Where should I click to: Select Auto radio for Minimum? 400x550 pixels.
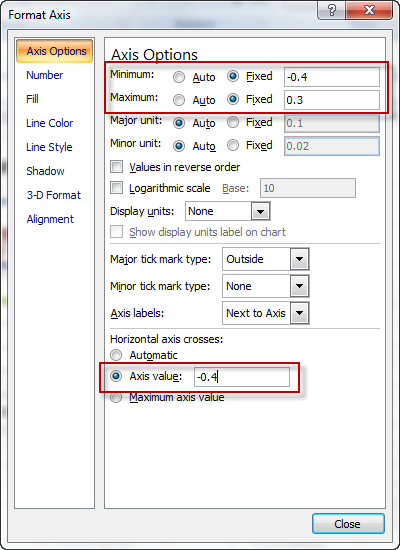click(179, 77)
